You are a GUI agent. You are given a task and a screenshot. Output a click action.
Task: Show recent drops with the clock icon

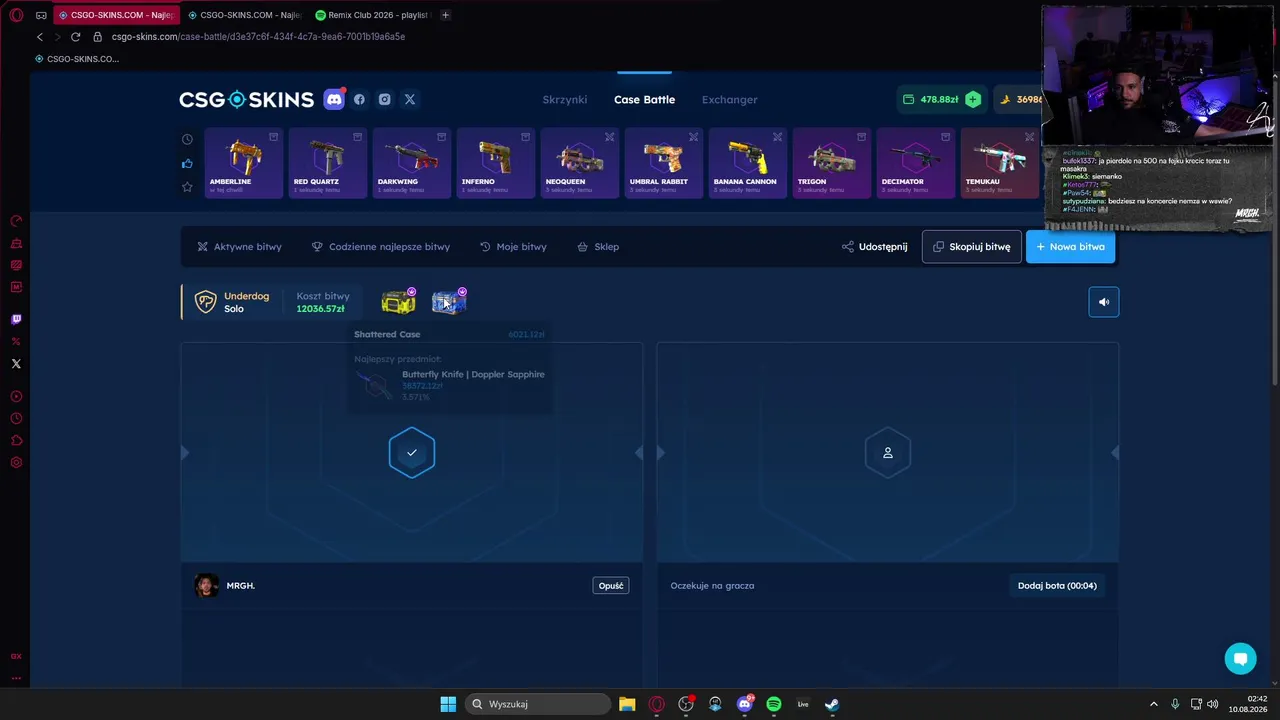pyautogui.click(x=187, y=140)
